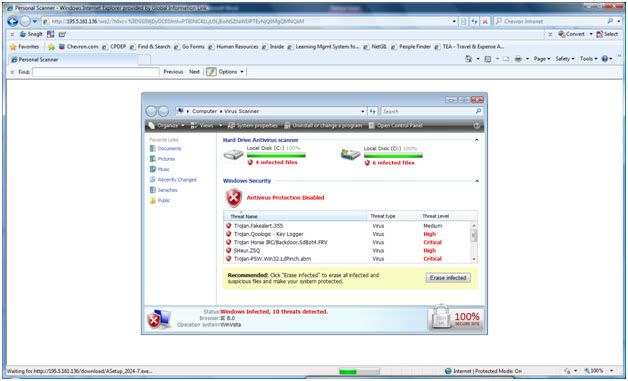Open the Learning Mgmt System favorites link
The width and height of the screenshot is (628, 381).
324,46
